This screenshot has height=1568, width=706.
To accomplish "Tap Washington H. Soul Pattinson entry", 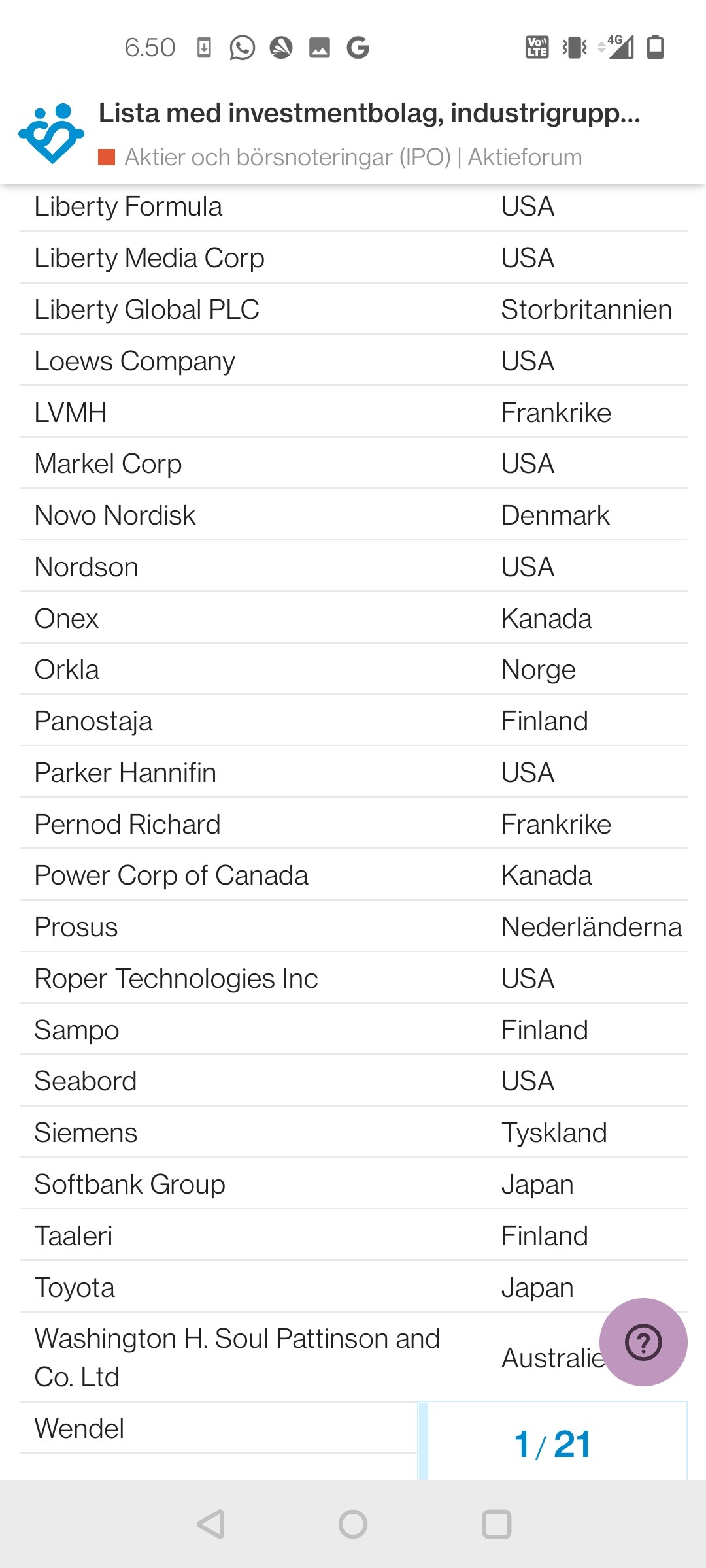I will 237,1357.
